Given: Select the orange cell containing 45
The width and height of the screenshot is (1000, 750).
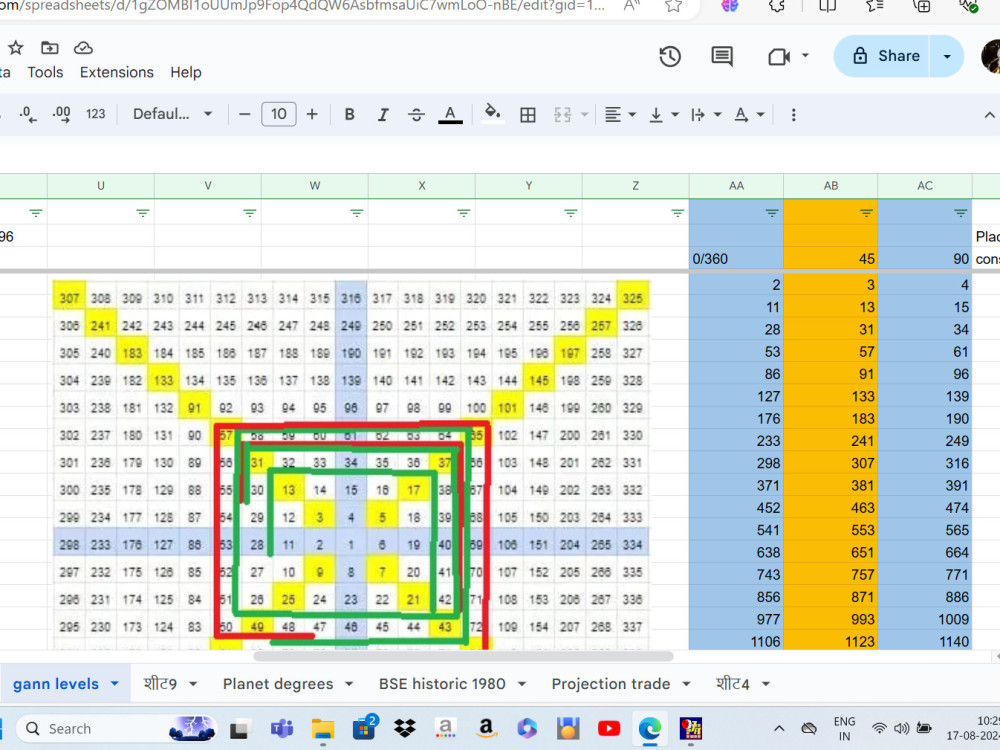Looking at the screenshot, I should coord(830,258).
